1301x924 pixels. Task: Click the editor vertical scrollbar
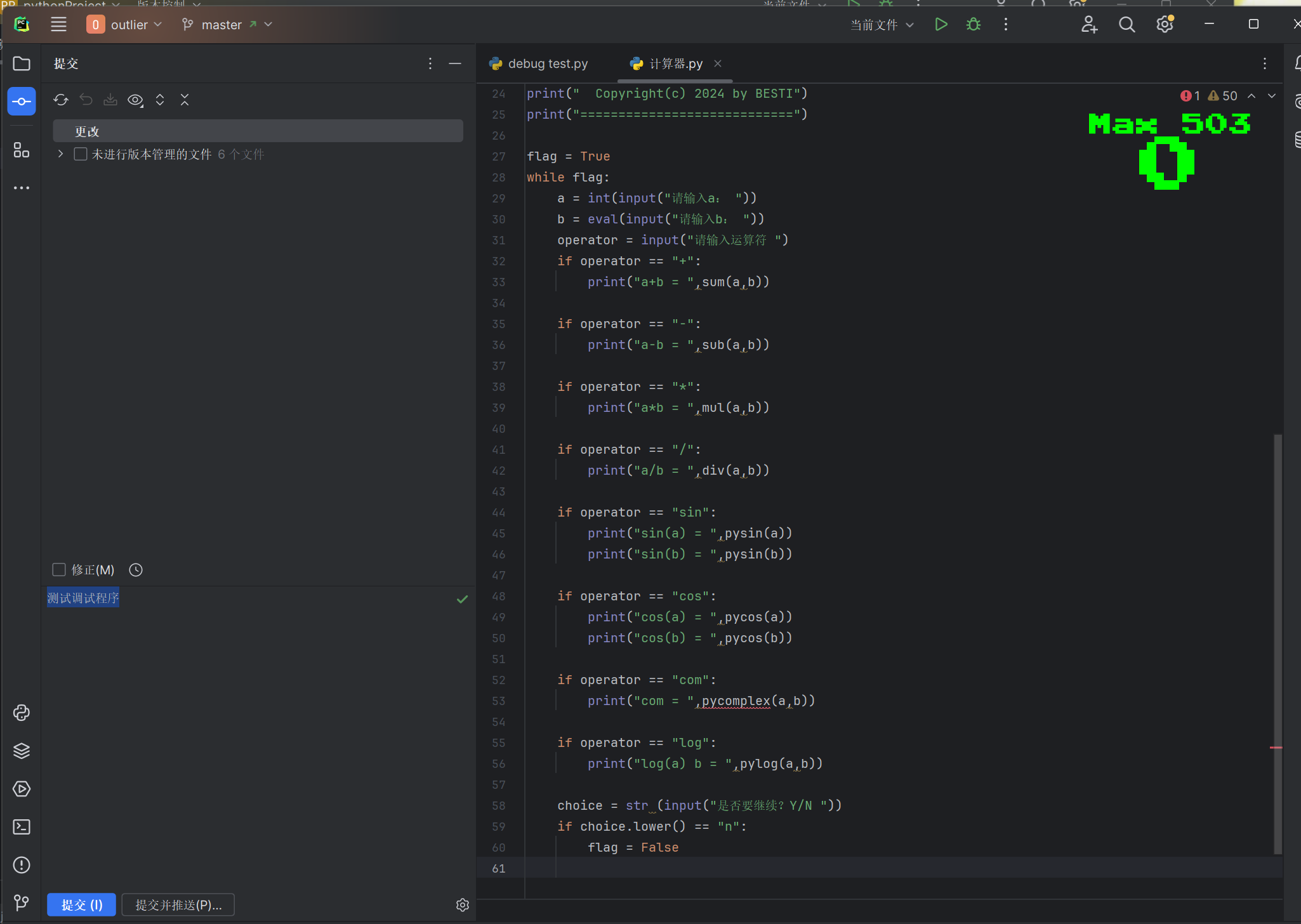point(1278,635)
